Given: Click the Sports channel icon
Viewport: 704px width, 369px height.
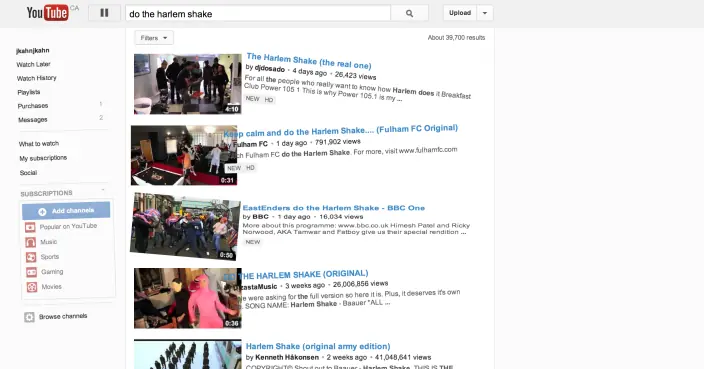Looking at the screenshot, I should pos(31,257).
